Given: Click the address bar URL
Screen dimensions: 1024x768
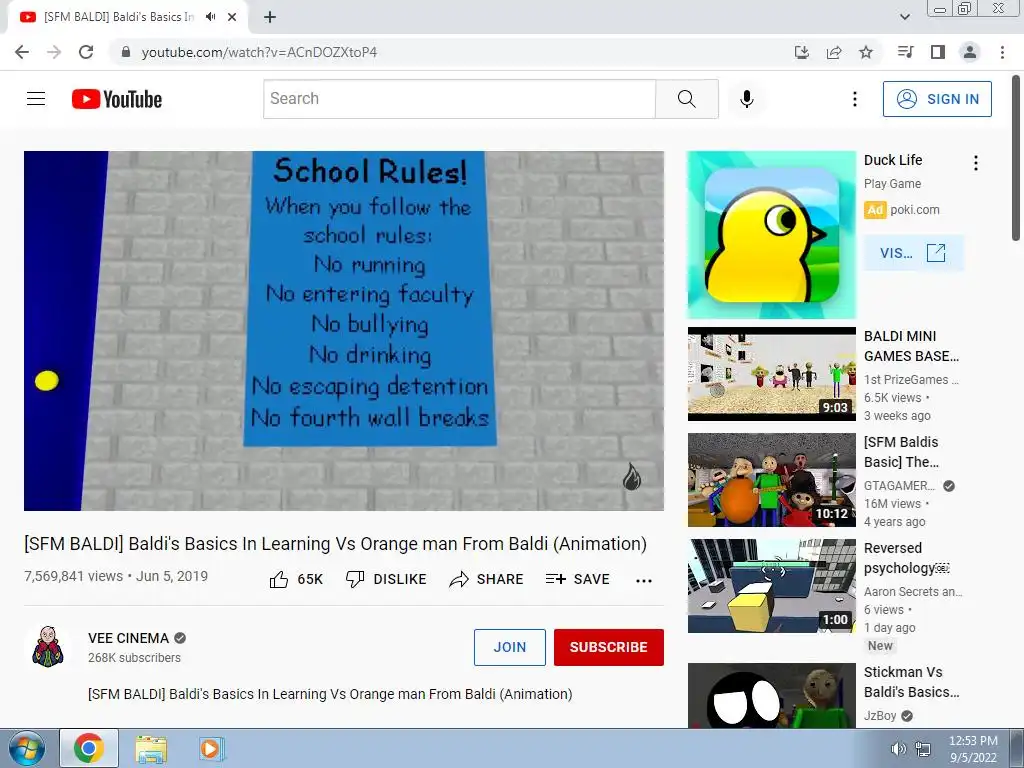Looking at the screenshot, I should click(x=259, y=52).
